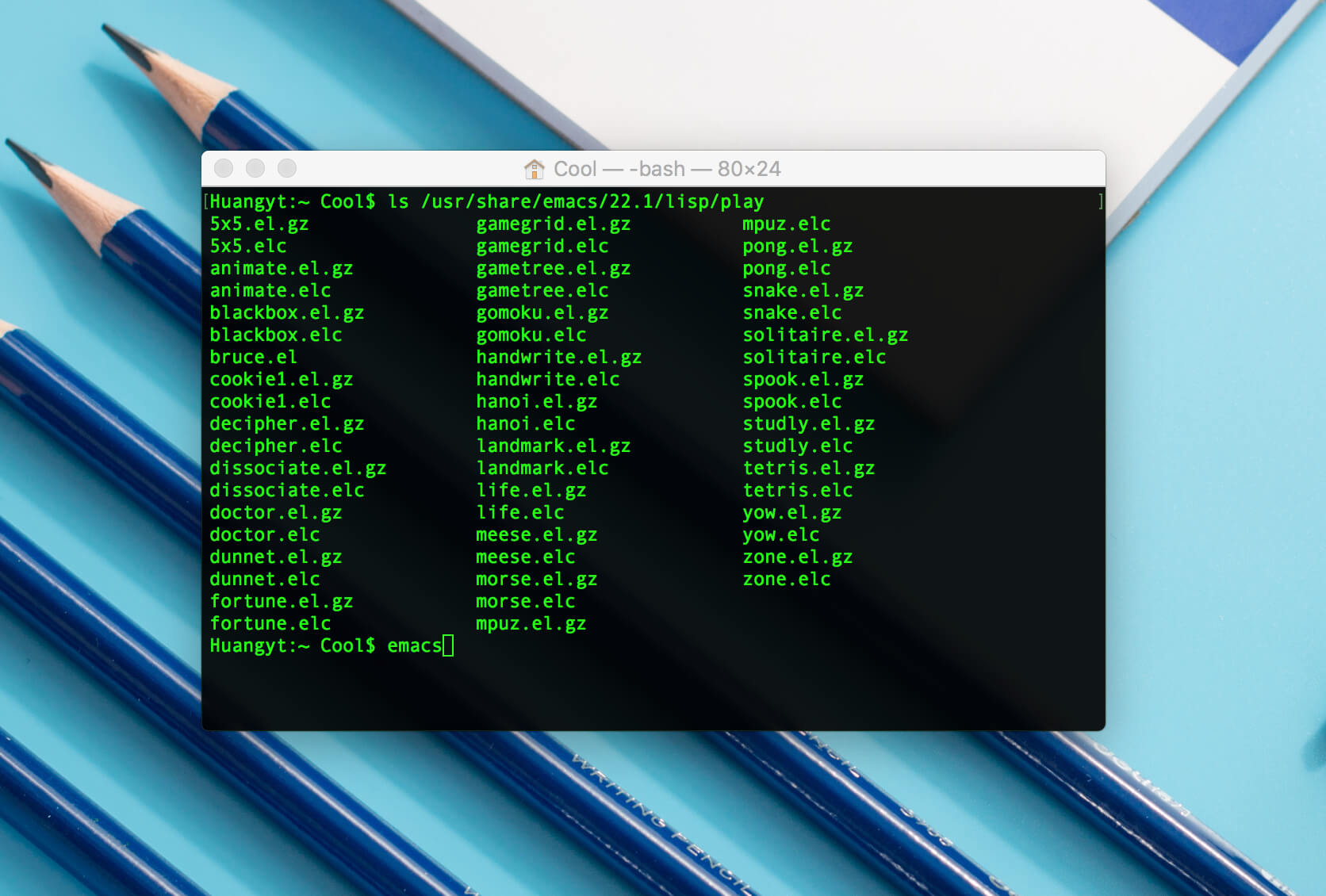The height and width of the screenshot is (896, 1326).
Task: Click the file name 'hanoi.el.gz'
Action: click(x=537, y=401)
